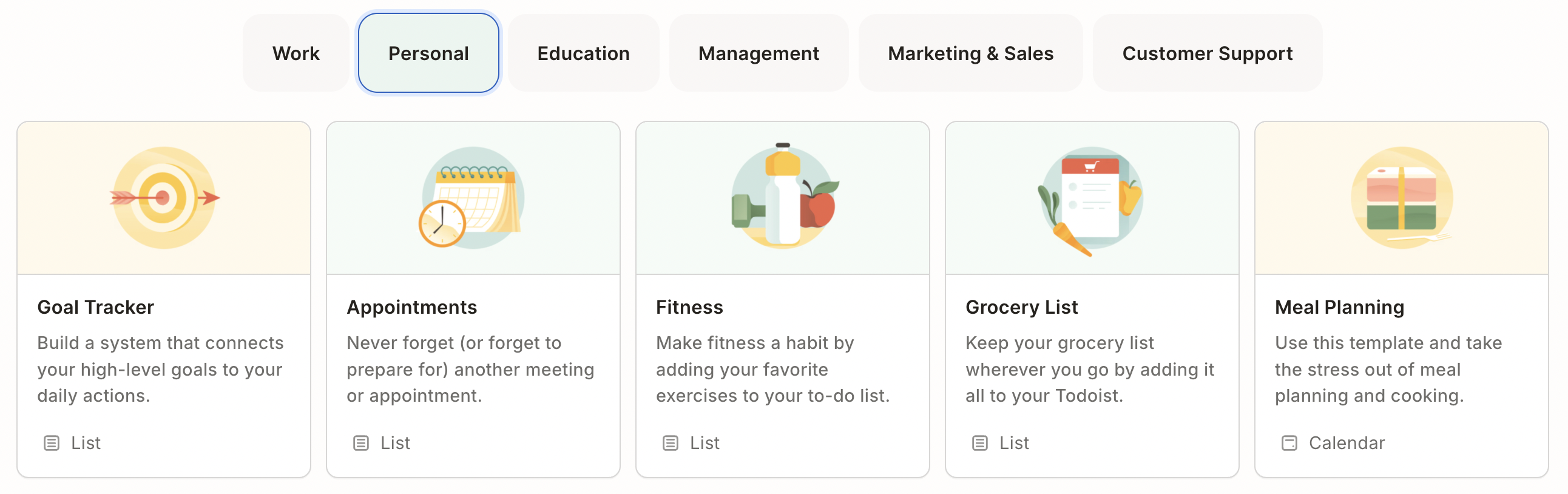This screenshot has height=494, width=1568.
Task: Switch to the Work category tab
Action: click(296, 53)
